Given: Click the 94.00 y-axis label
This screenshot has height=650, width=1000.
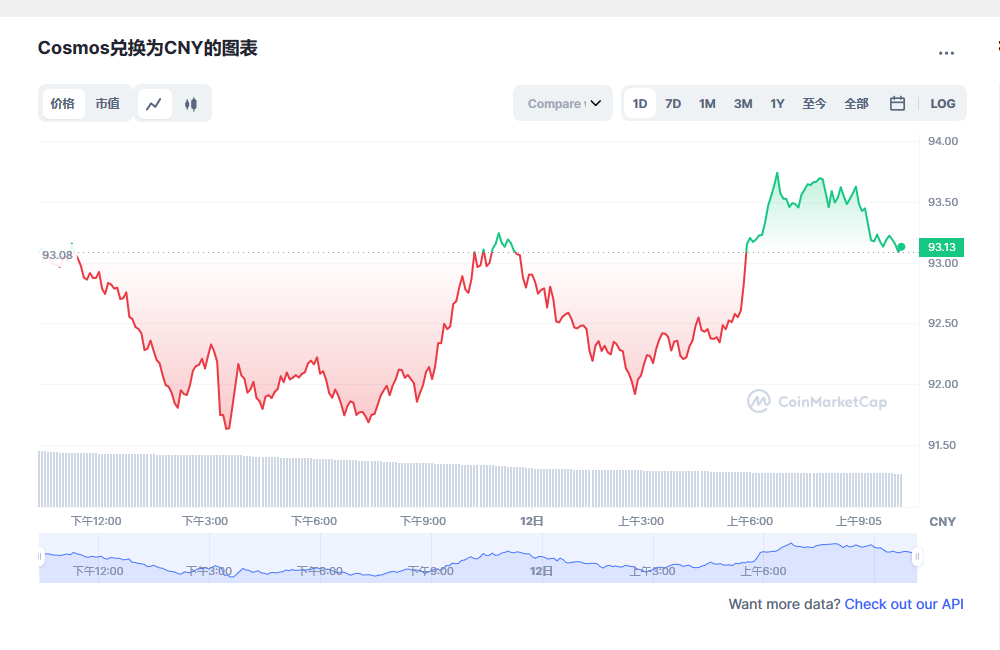Looking at the screenshot, I should tap(943, 141).
